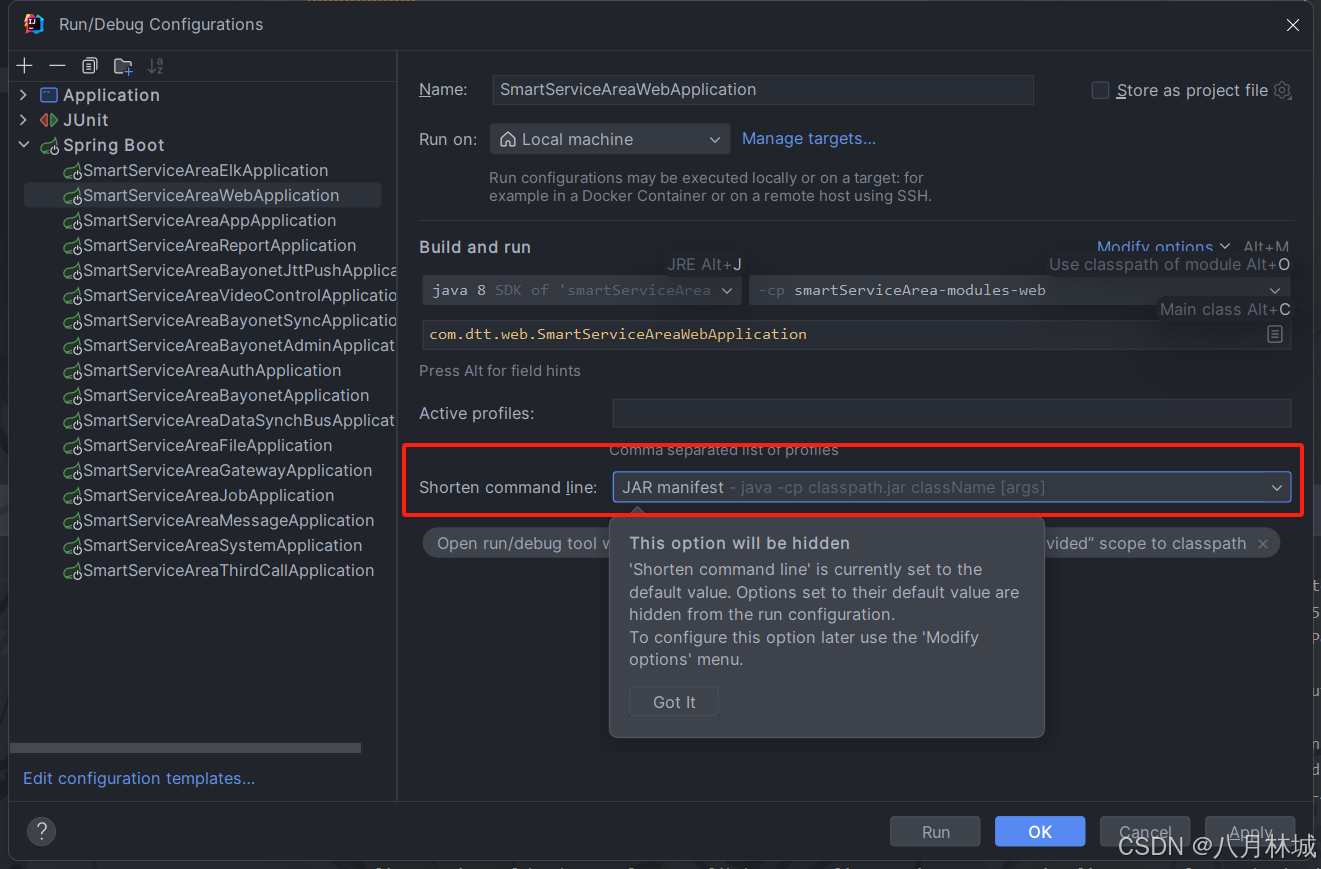Click the Open run/debug tool window chip
Viewport: 1321px width, 869px height.
click(x=517, y=544)
